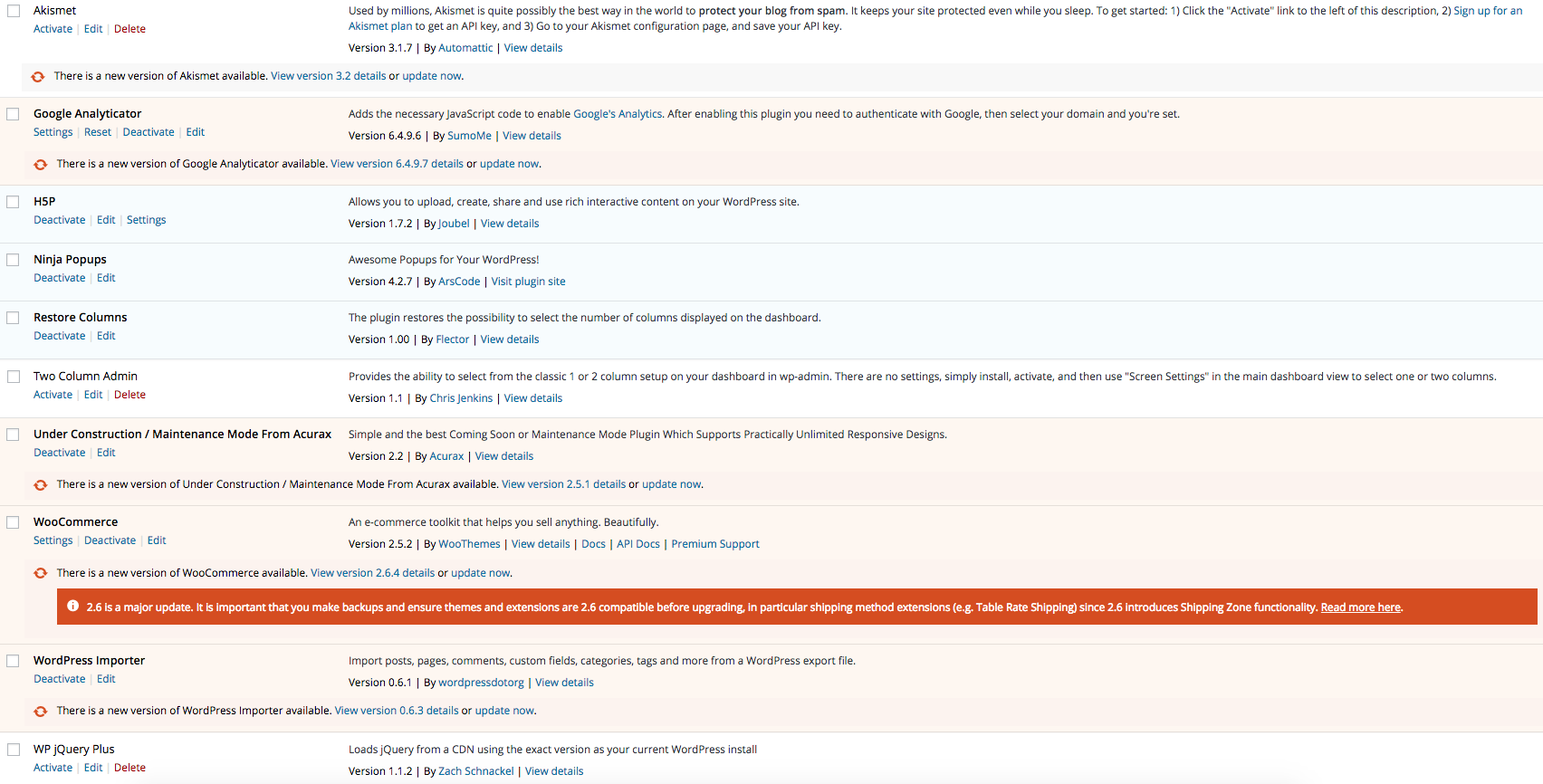This screenshot has width=1543, height=784.
Task: Select the Google Analyticator checkbox
Action: click(x=14, y=114)
